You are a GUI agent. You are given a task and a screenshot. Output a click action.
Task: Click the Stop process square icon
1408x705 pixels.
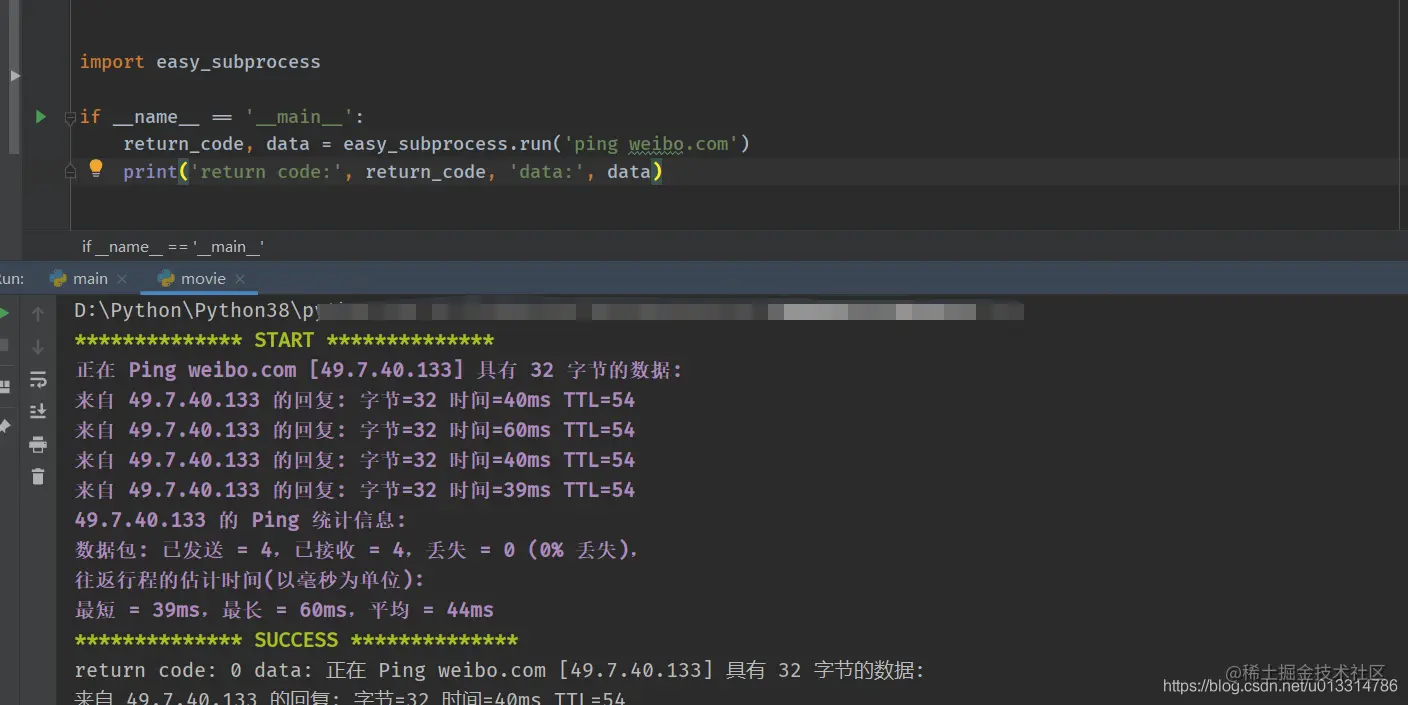(x=4, y=346)
